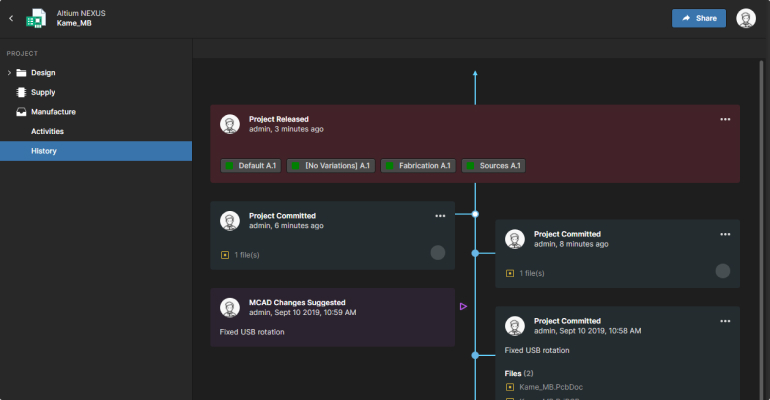This screenshot has height=400, width=770.
Task: Click admin avatar on MCAD Changes Suggested
Action: pos(230,308)
